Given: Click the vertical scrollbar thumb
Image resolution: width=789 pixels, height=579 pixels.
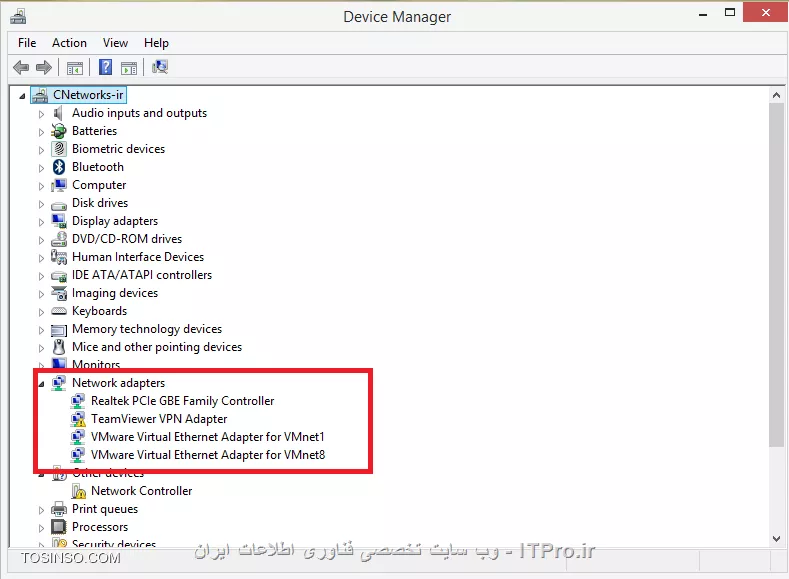Looking at the screenshot, I should pyautogui.click(x=776, y=274).
